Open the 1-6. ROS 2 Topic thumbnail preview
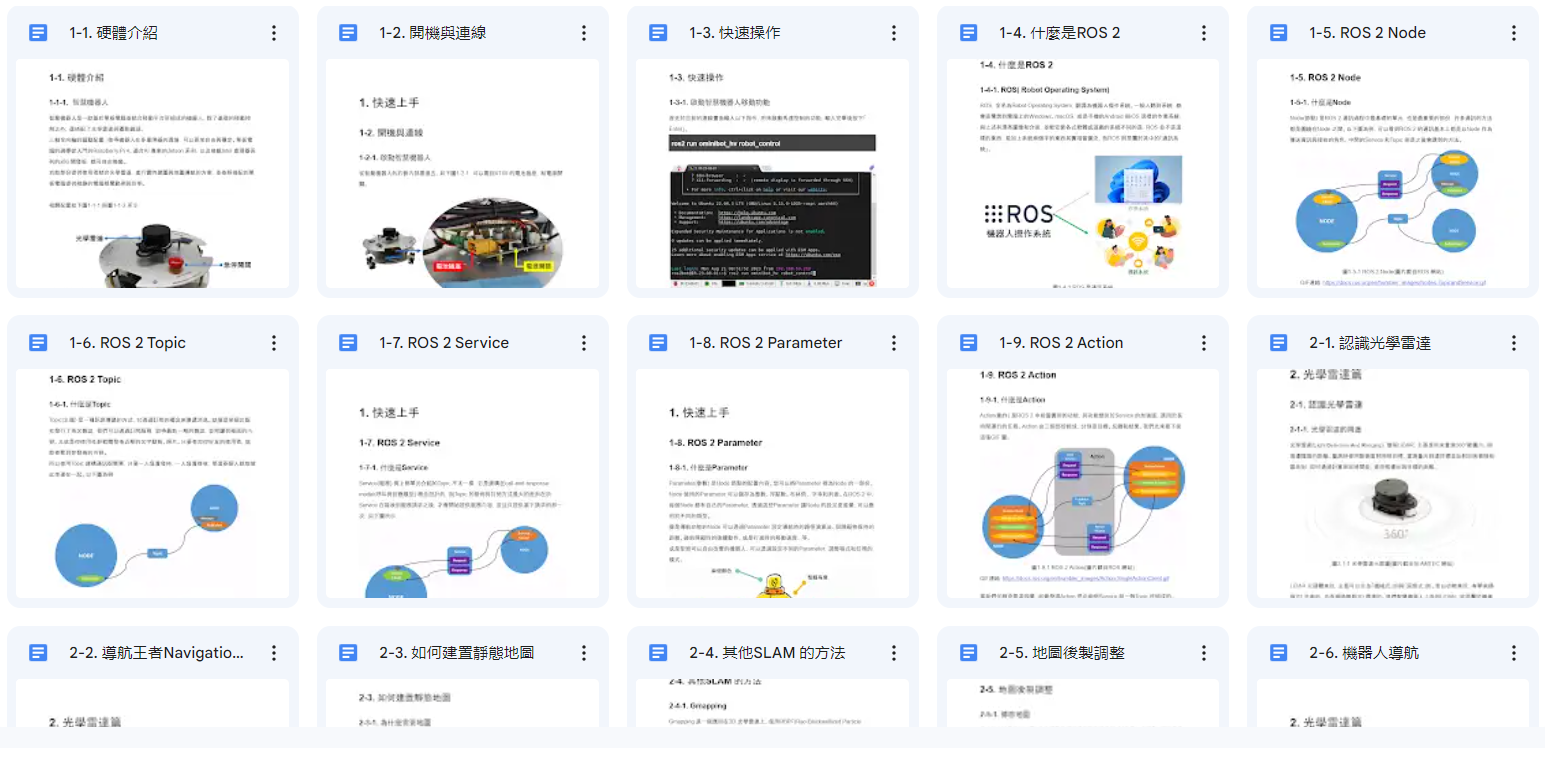 click(153, 484)
